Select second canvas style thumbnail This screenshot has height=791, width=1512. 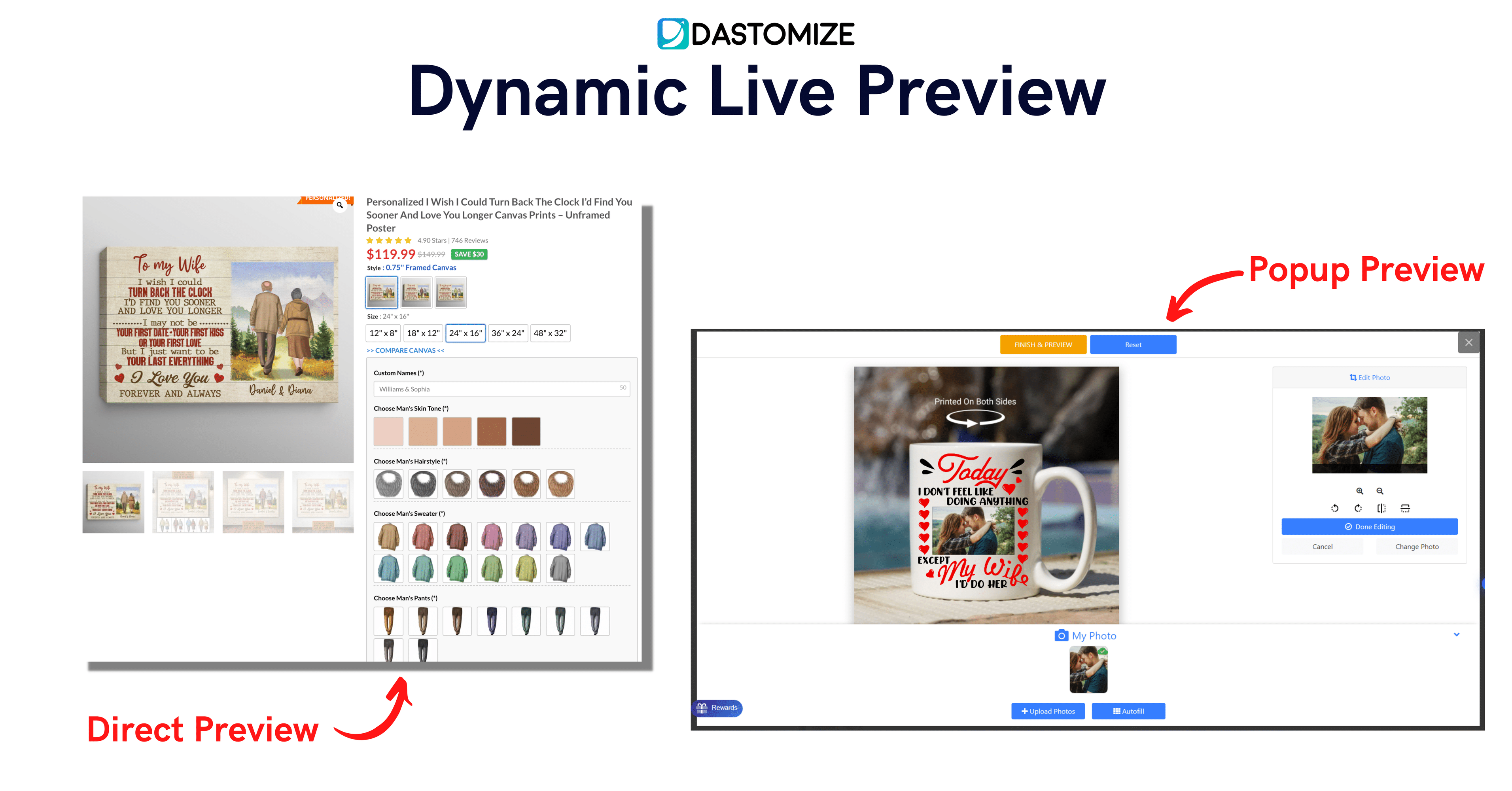(x=416, y=292)
